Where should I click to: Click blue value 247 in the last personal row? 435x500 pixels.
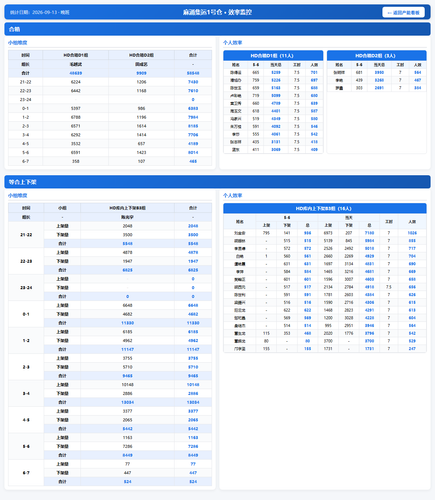[412, 349]
